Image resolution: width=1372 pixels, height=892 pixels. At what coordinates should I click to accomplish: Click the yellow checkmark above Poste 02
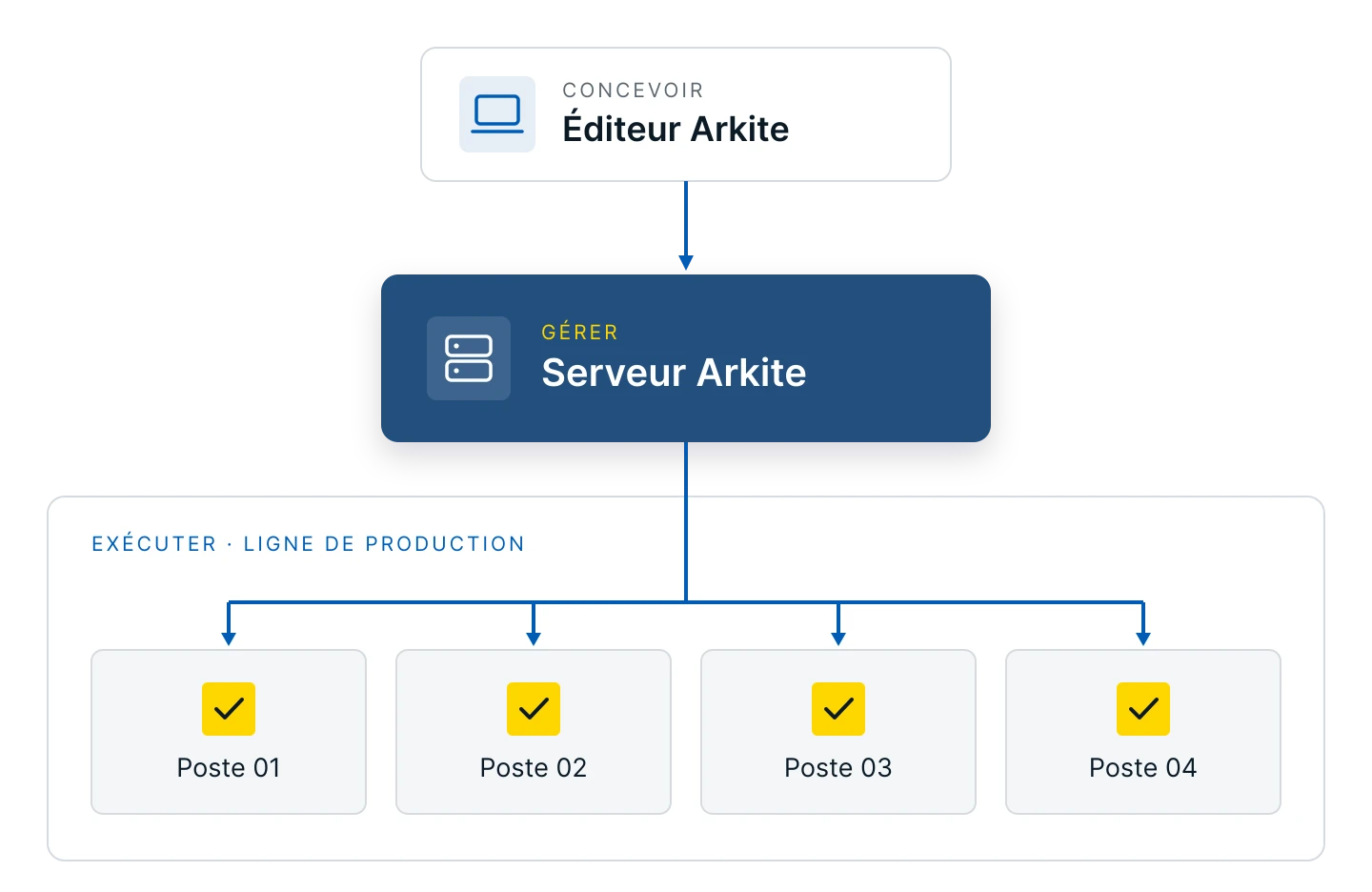click(534, 709)
